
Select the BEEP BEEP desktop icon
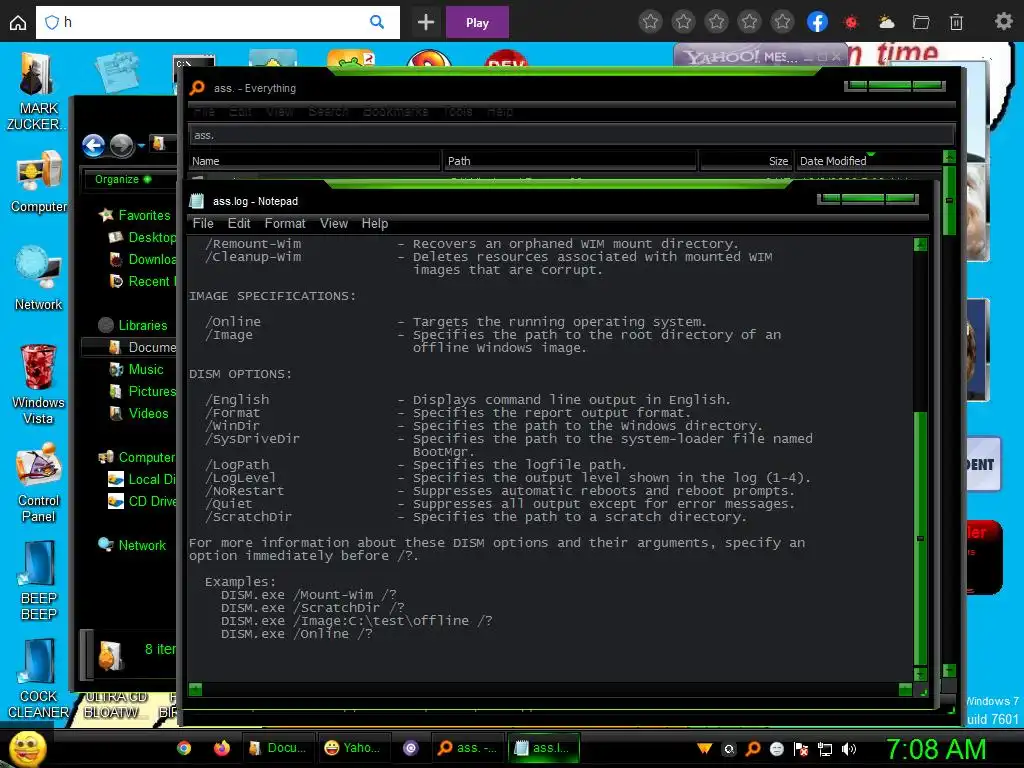[x=39, y=581]
